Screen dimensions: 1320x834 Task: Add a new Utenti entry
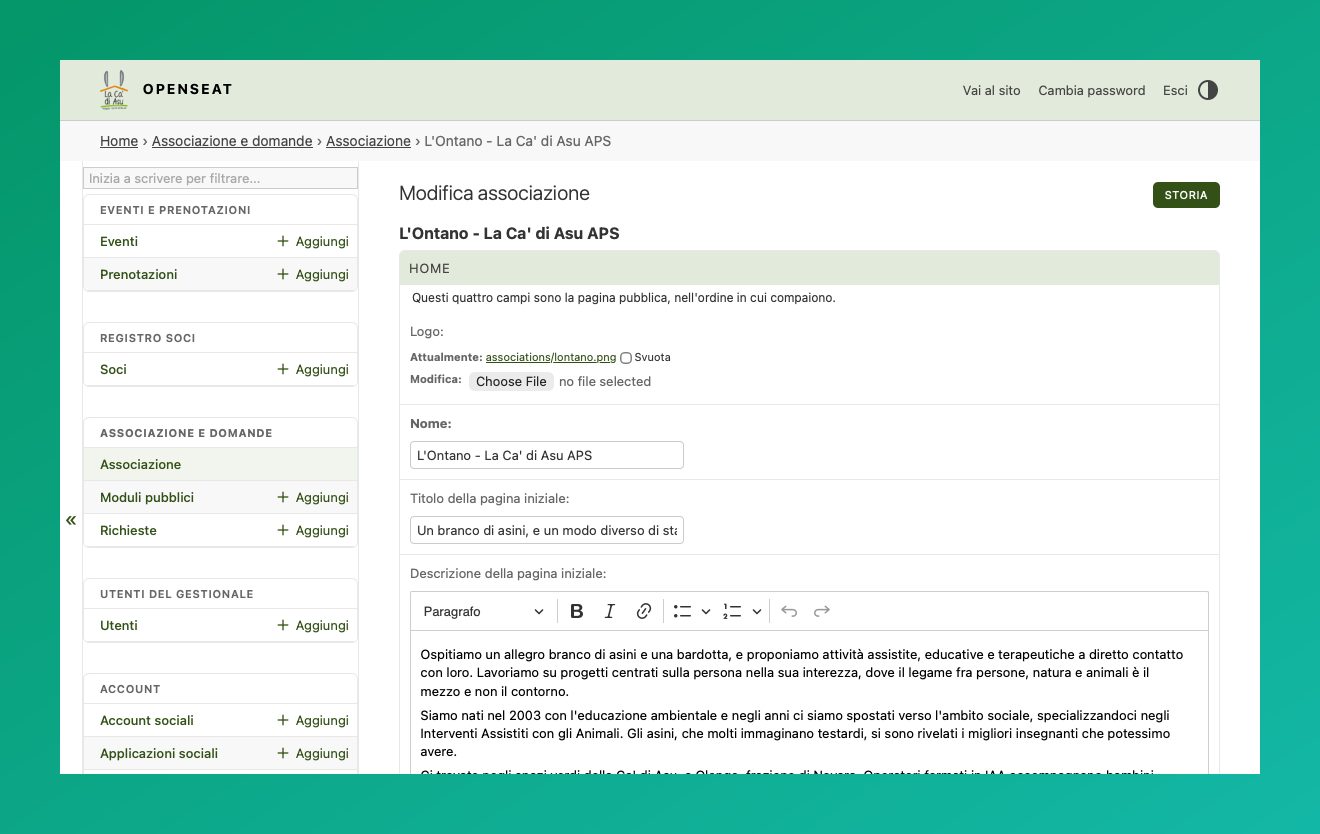(313, 625)
